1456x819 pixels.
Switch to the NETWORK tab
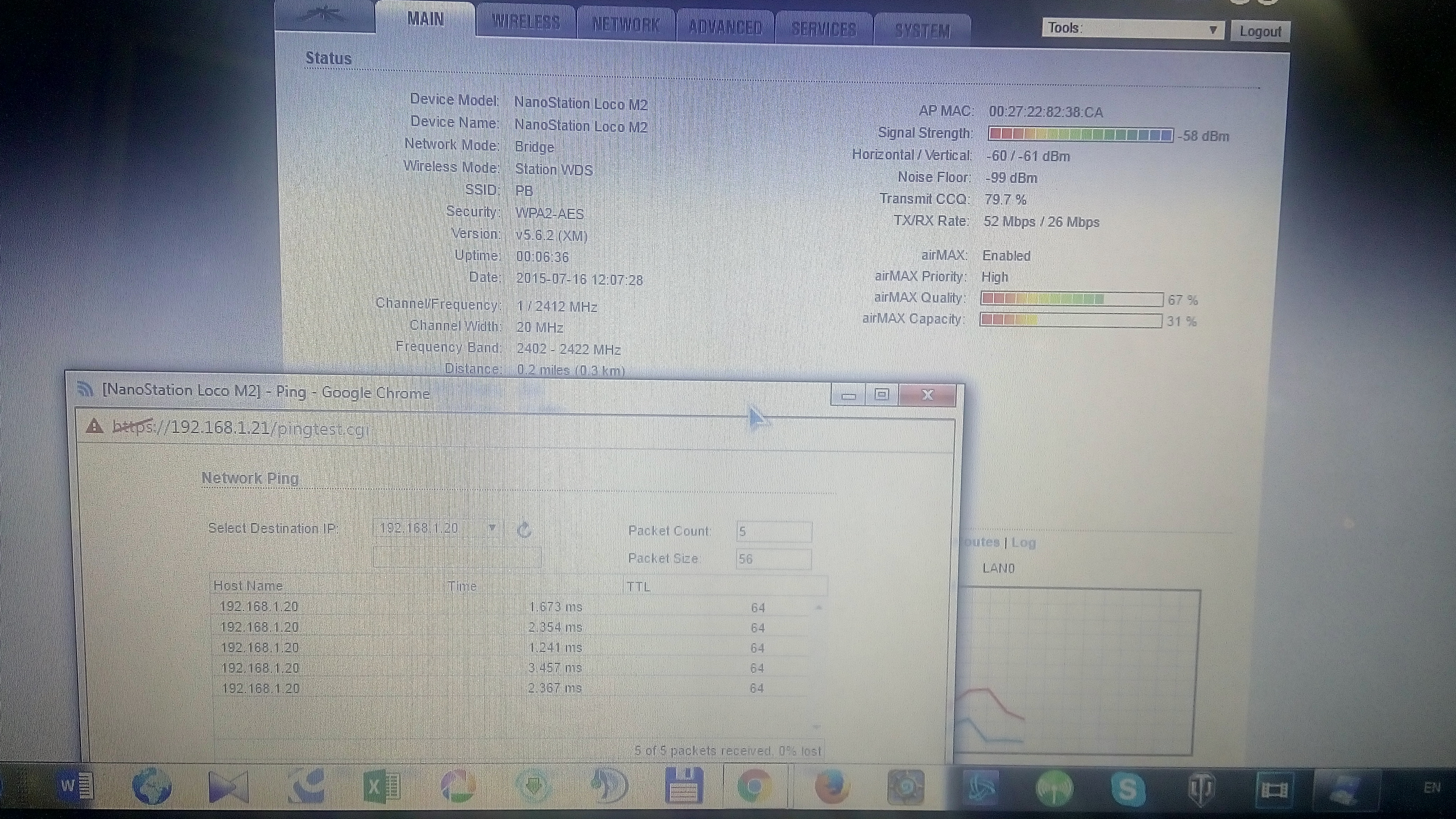[626, 24]
